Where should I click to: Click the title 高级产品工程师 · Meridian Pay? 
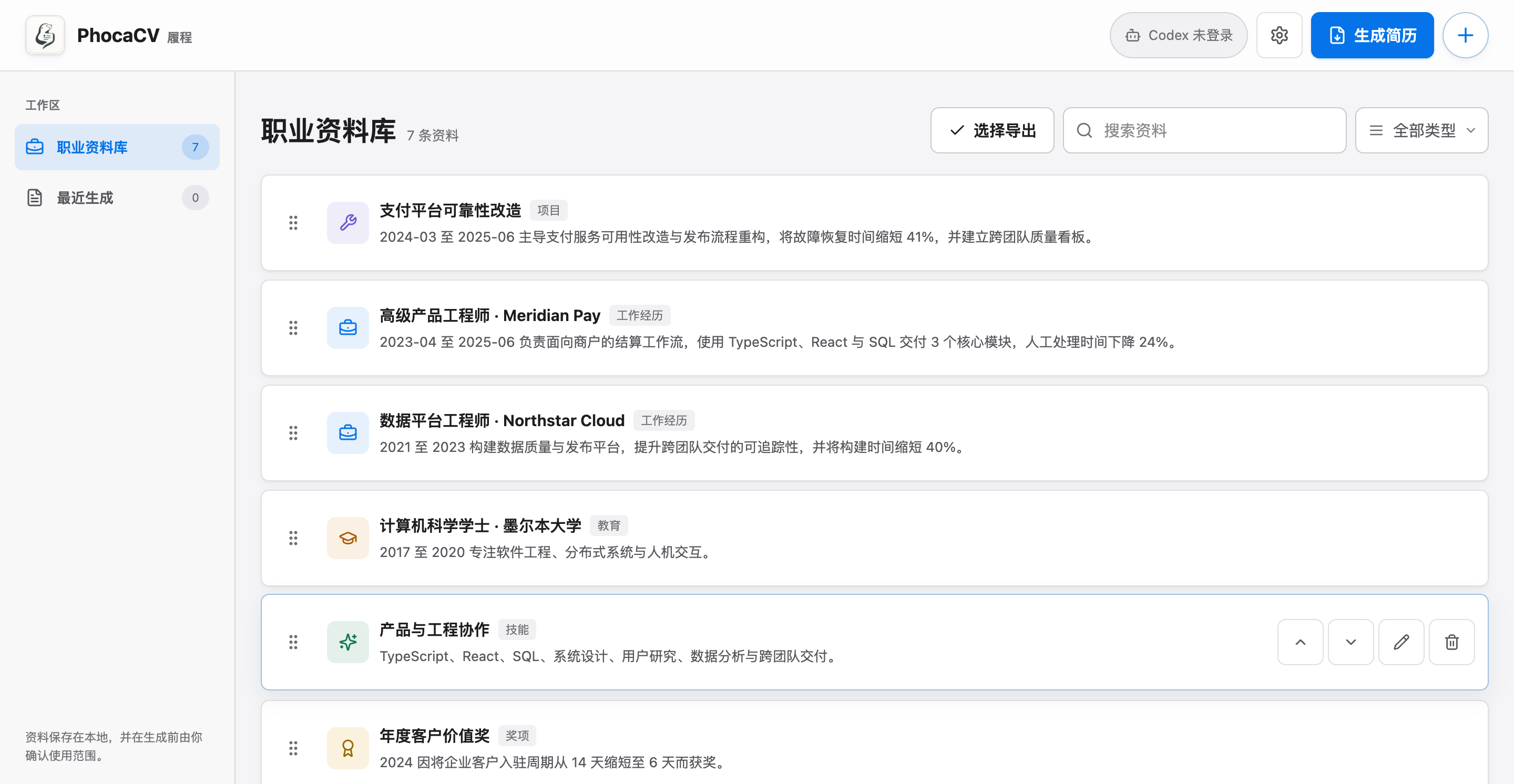tap(489, 315)
